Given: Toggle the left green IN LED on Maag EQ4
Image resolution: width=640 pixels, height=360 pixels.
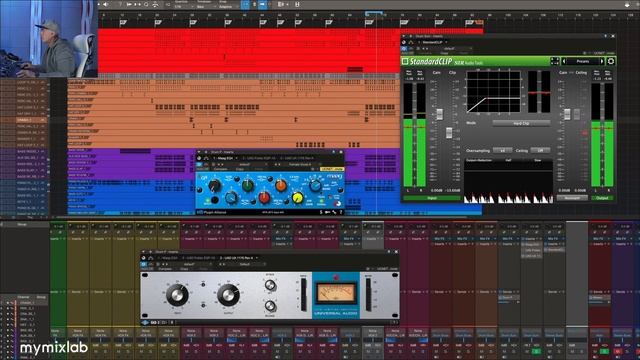Looking at the screenshot, I should click(x=208, y=200).
